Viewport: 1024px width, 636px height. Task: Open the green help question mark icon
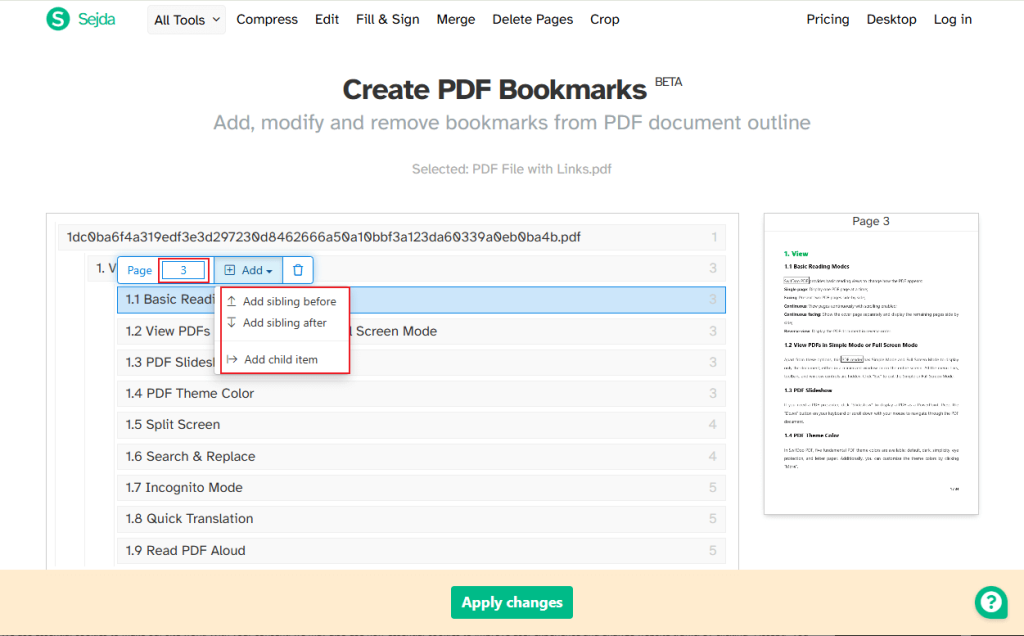(991, 602)
